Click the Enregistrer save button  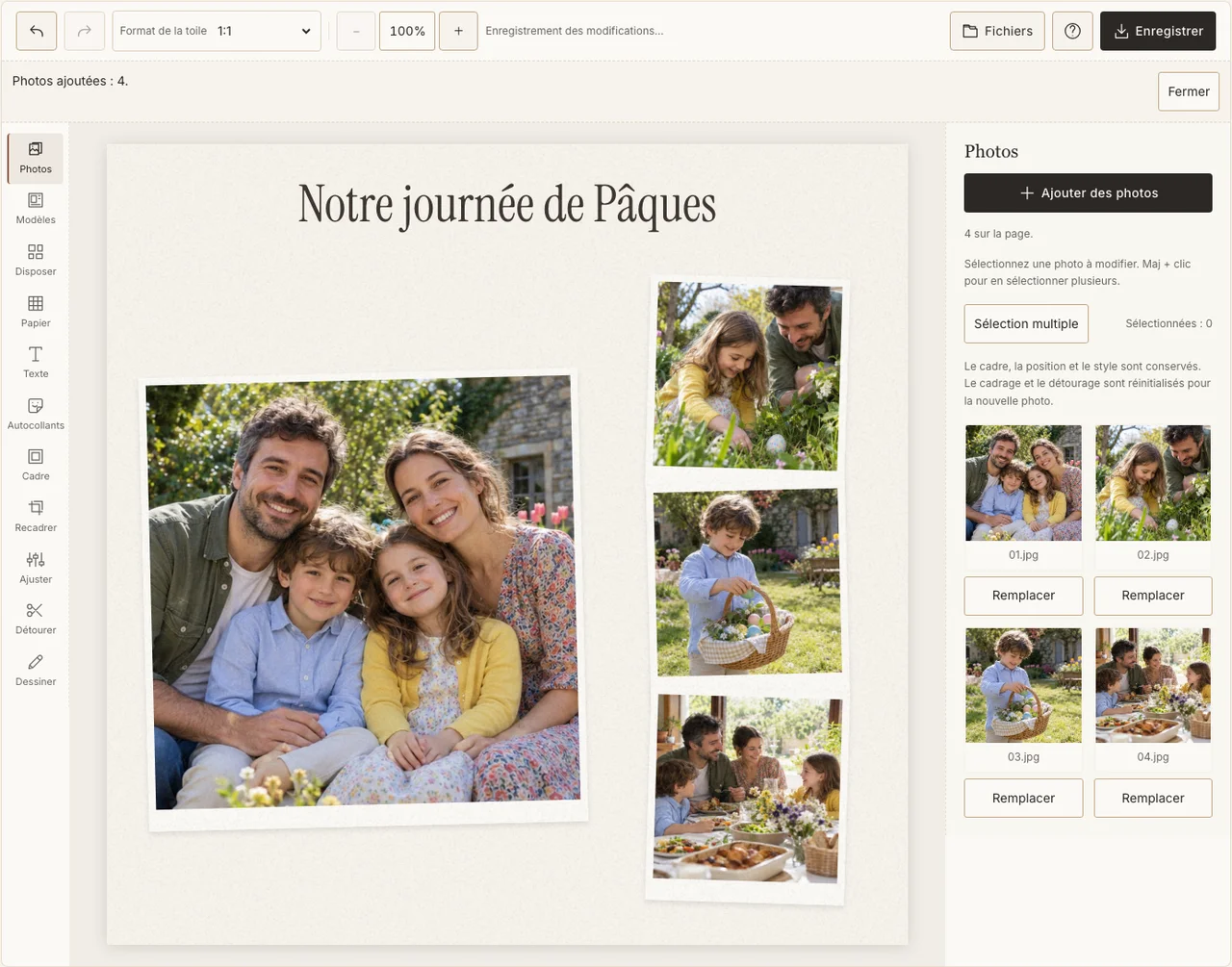1158,31
